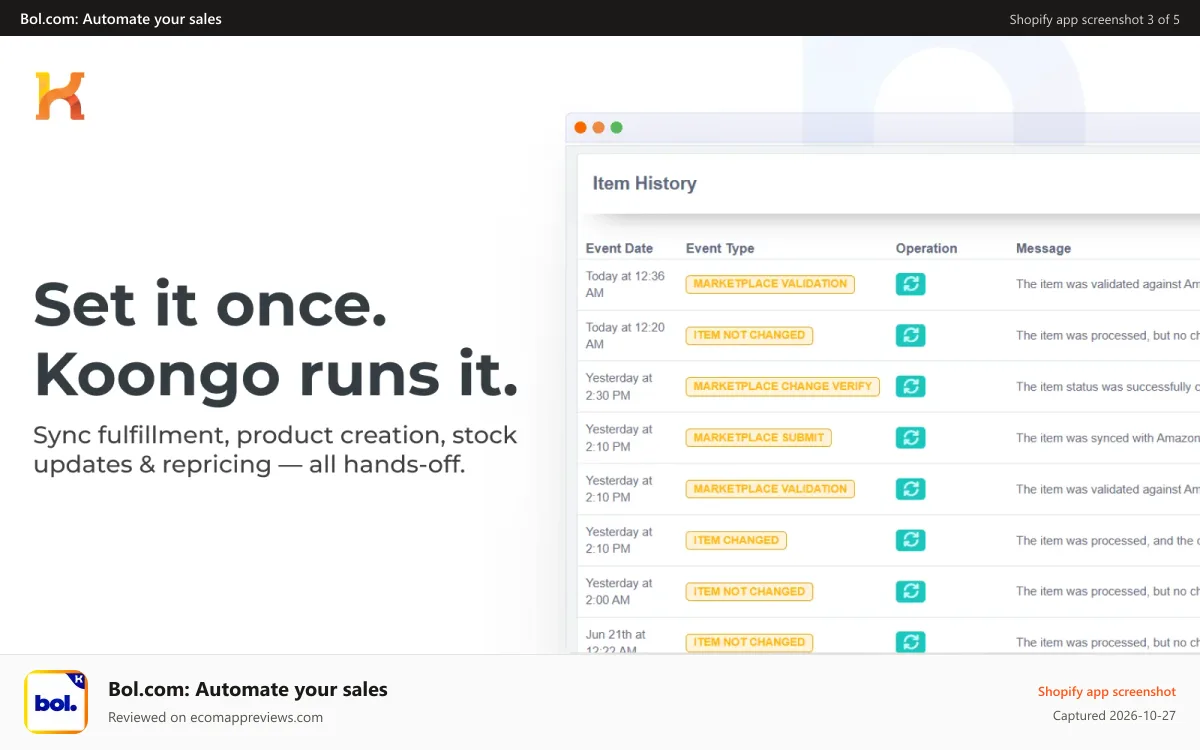Screen dimensions: 1200x750
Task: Click the orange 'Shopify app screenshot' label
Action: click(1107, 691)
